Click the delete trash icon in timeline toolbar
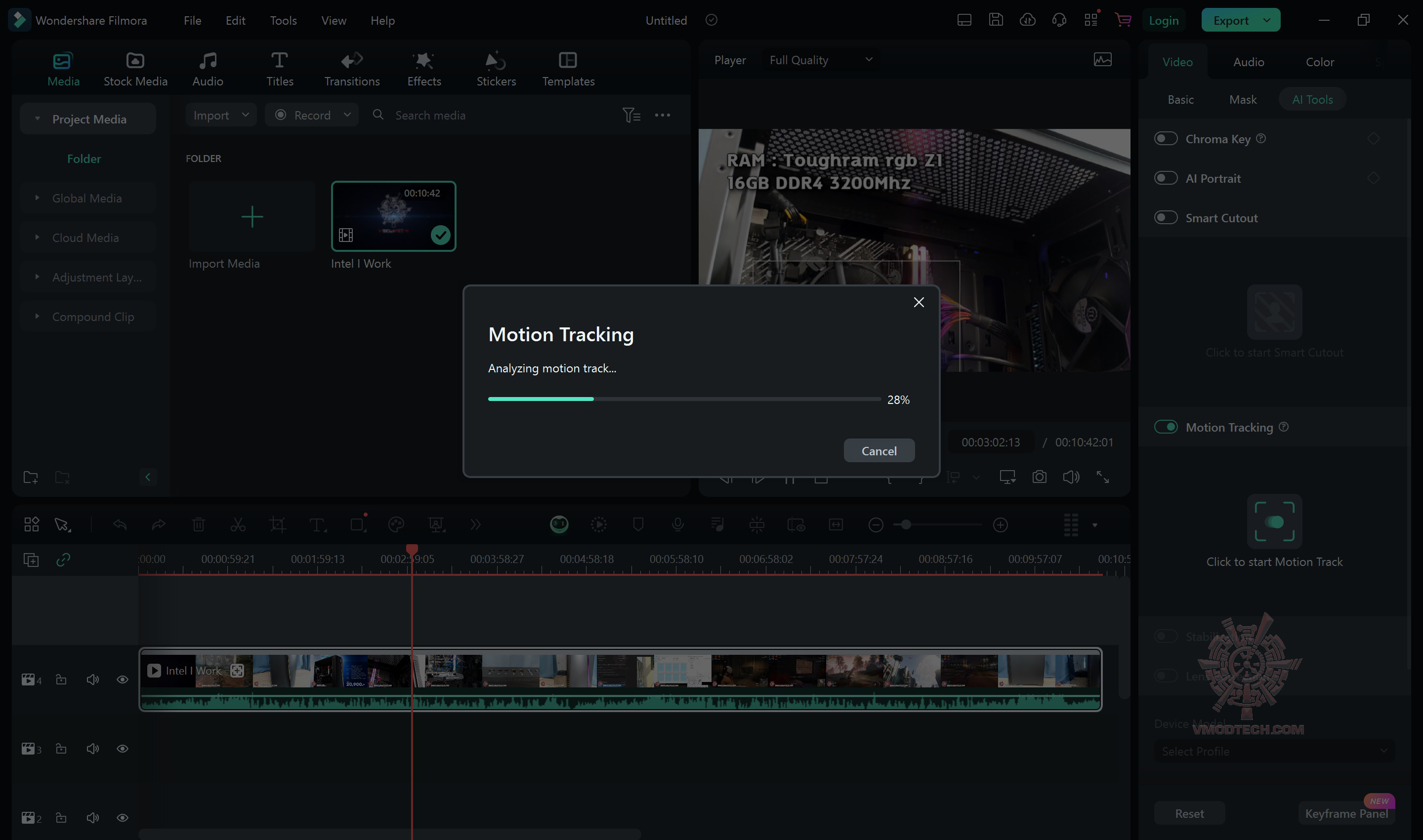Screen dimensions: 1423x840 (x=198, y=525)
